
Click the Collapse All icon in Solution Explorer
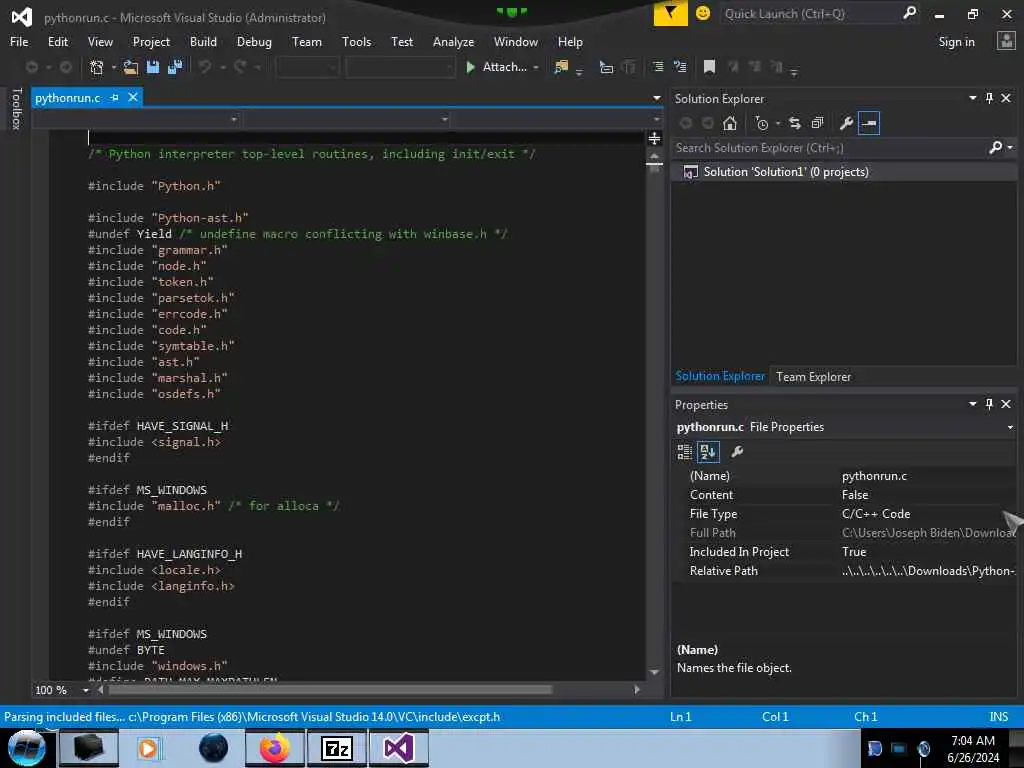[x=817, y=123]
